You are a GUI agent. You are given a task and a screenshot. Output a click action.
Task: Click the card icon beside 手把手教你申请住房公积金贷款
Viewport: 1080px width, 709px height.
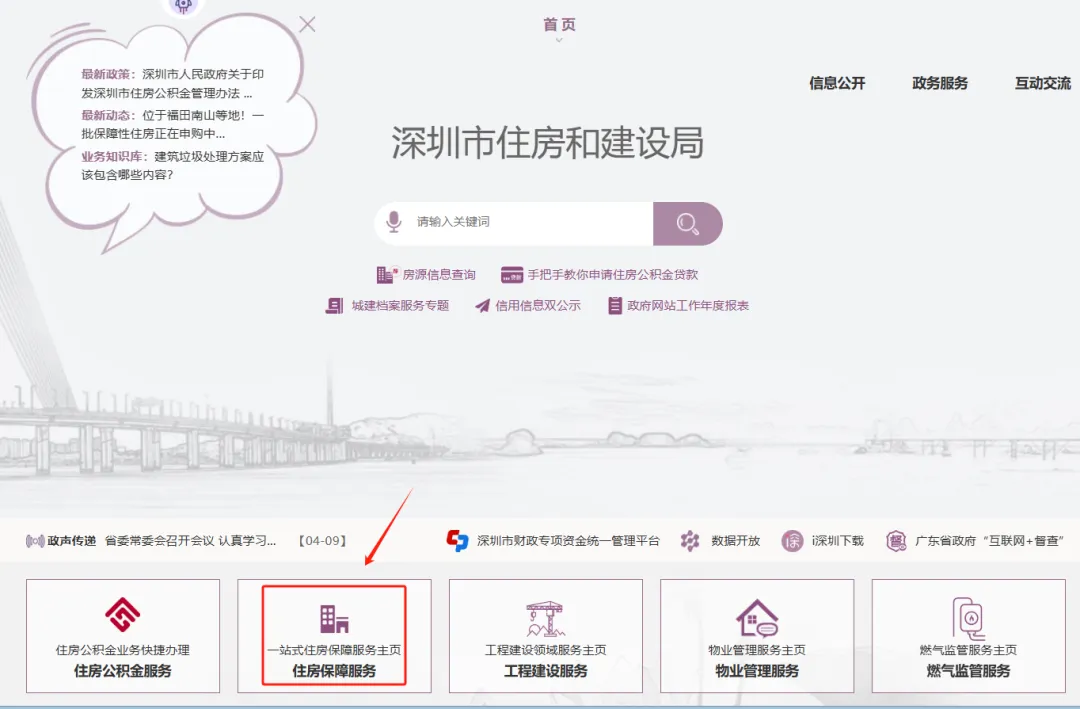click(512, 274)
